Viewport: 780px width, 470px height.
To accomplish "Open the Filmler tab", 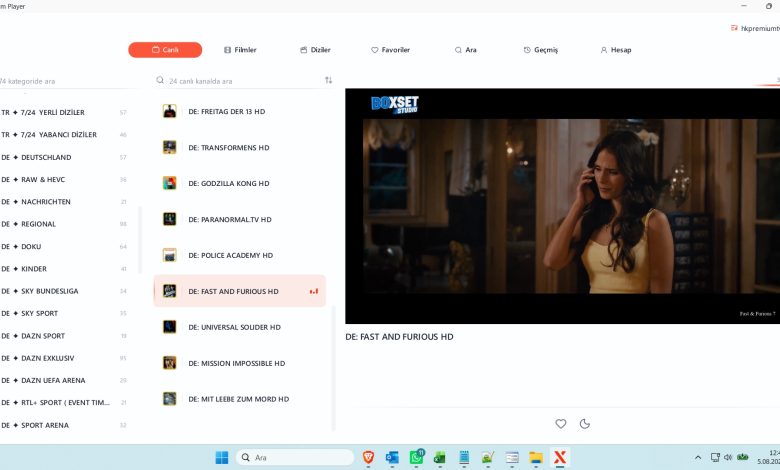I will pos(240,50).
